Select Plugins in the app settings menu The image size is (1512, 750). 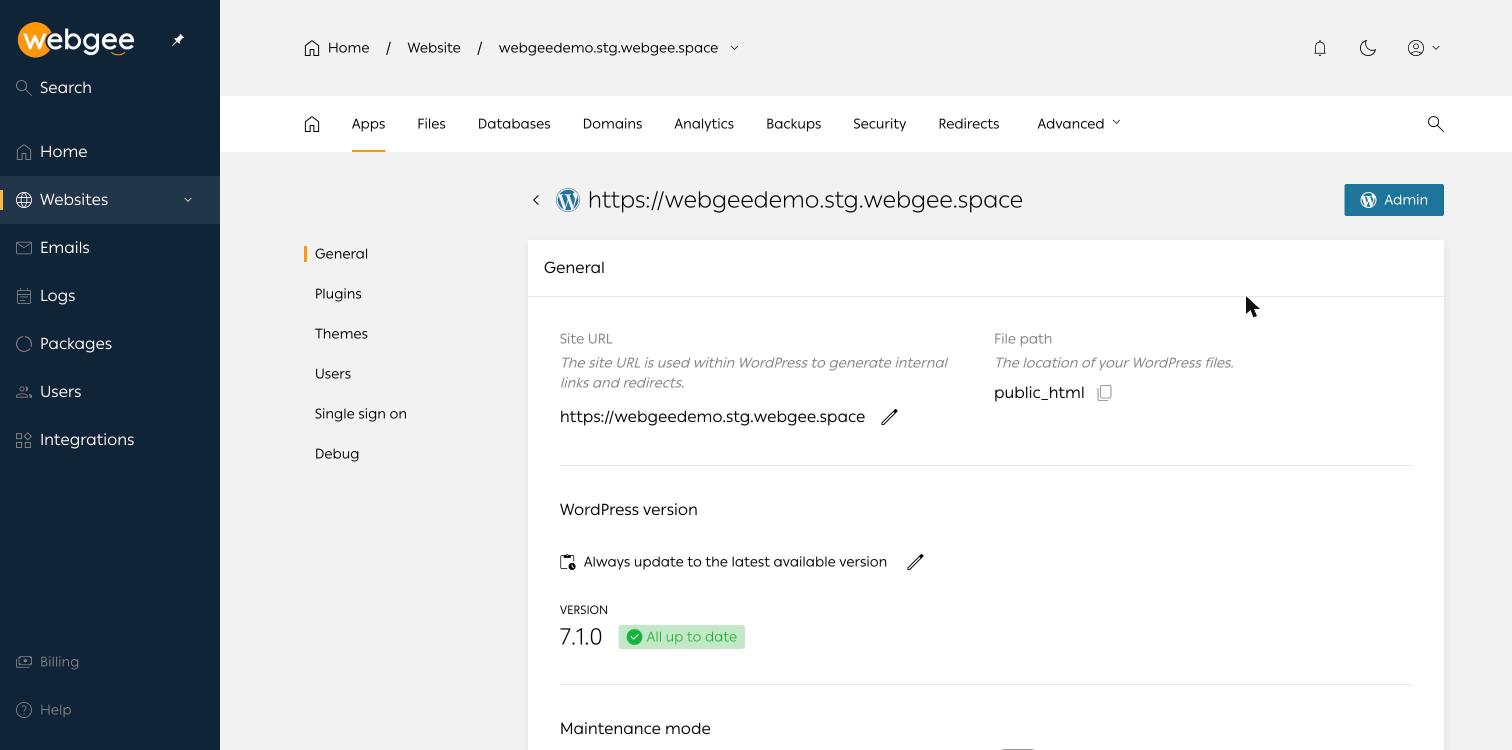pyautogui.click(x=338, y=294)
